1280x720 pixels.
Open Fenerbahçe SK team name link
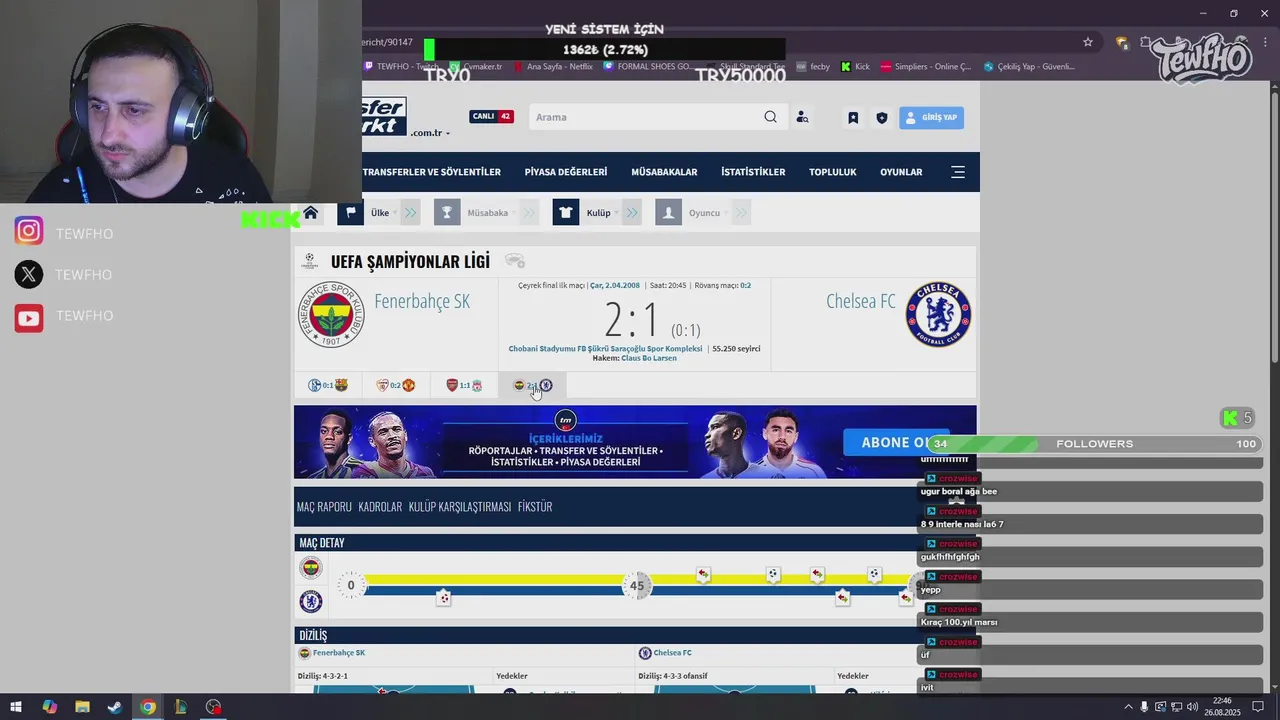pyautogui.click(x=422, y=301)
